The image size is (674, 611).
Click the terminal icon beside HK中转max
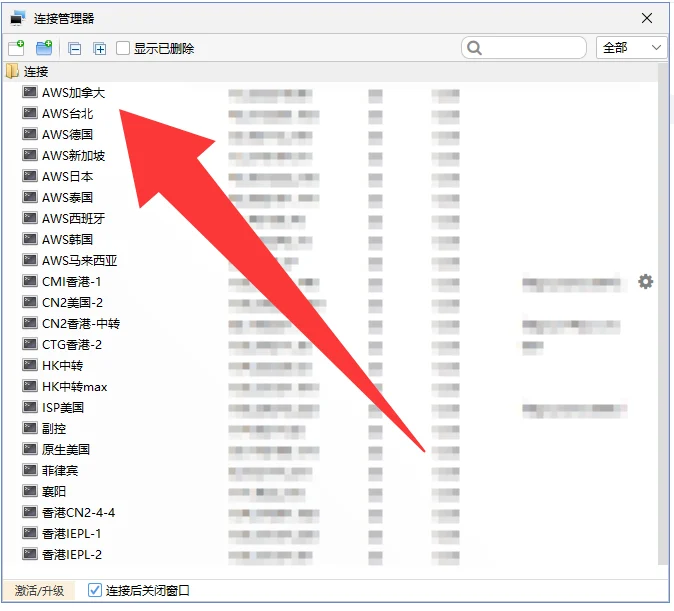(x=30, y=386)
